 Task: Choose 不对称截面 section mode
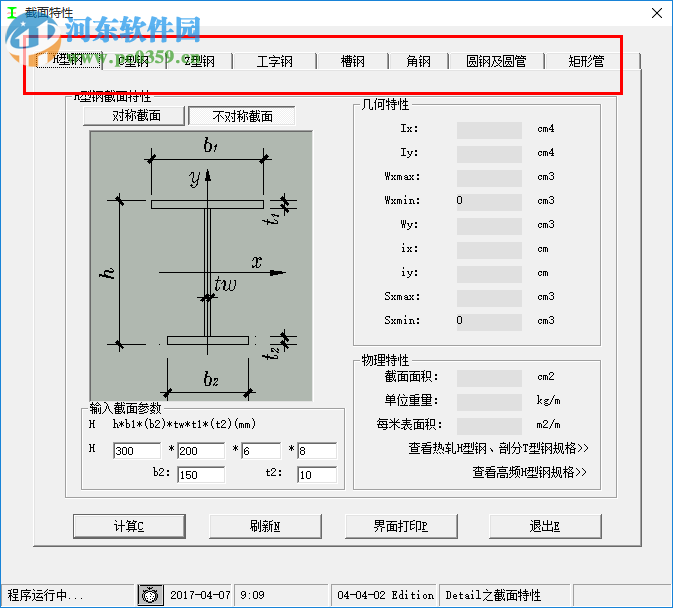242,116
